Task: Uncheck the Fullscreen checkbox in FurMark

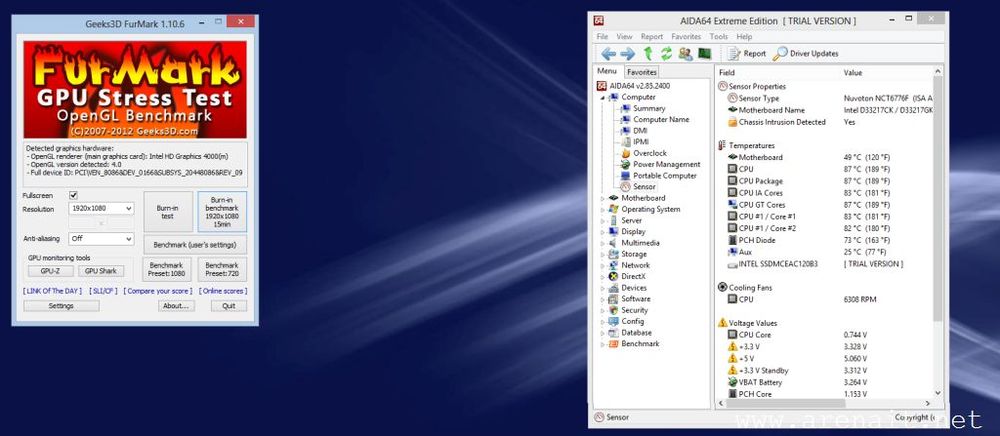Action: [x=73, y=195]
